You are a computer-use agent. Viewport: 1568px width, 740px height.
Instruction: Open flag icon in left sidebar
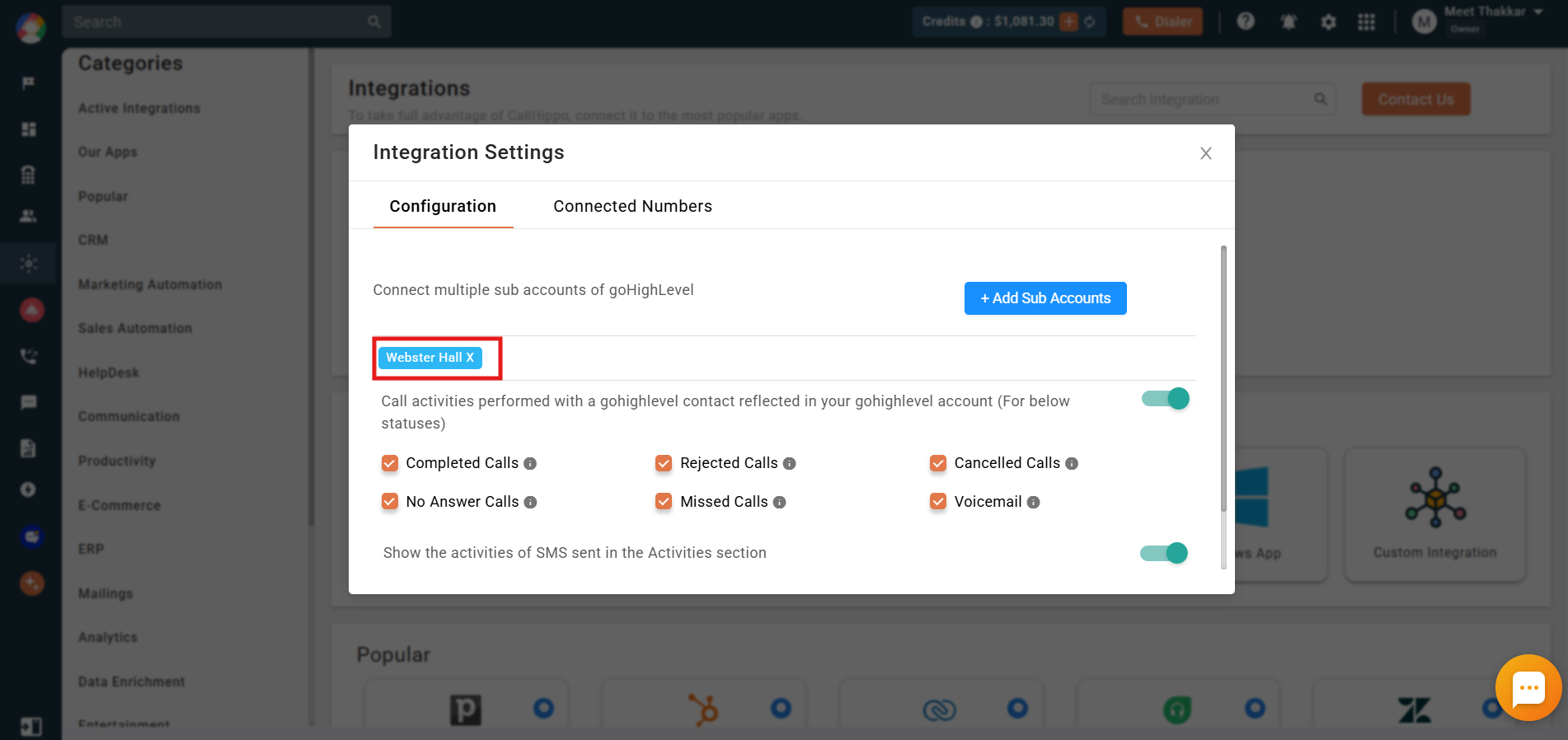click(x=29, y=82)
